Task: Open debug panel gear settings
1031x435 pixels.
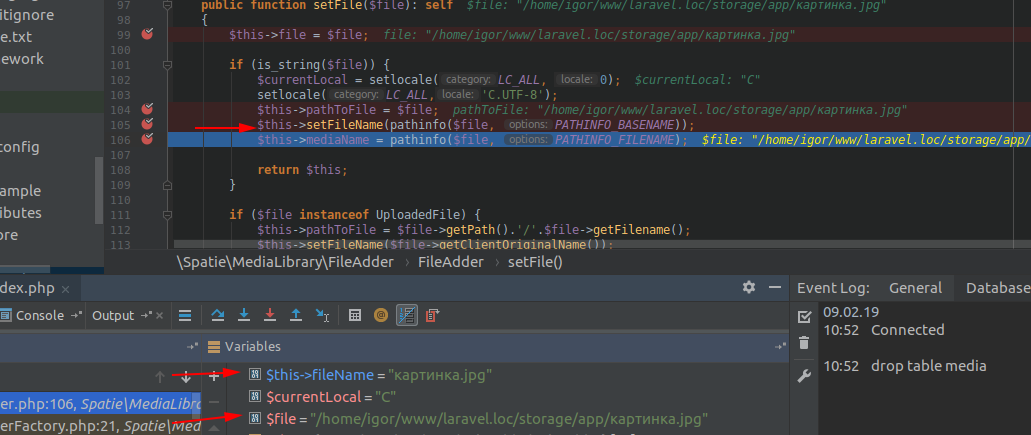Action: [x=749, y=287]
